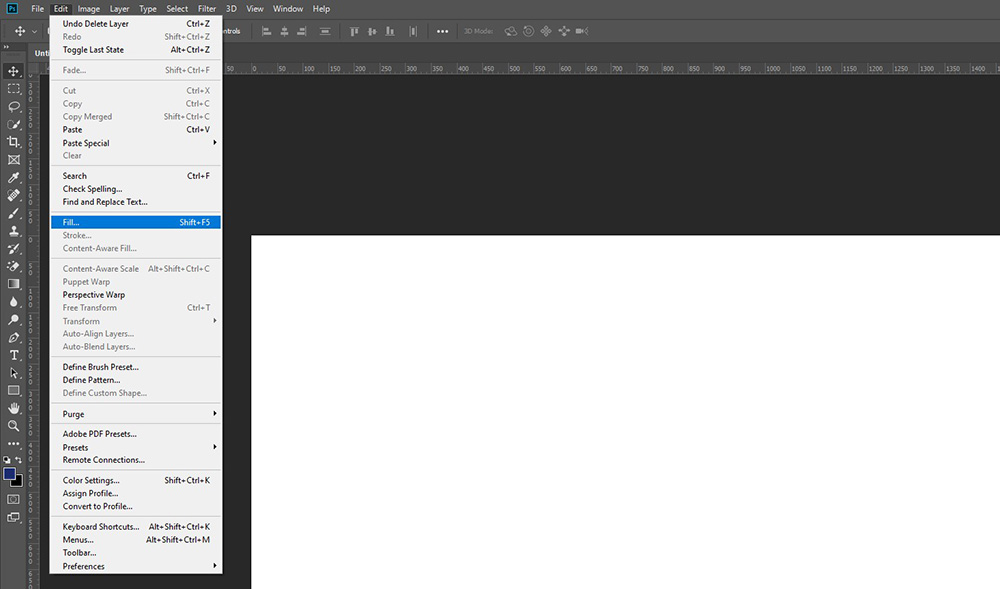Choose the Eyedropper tool

14,177
